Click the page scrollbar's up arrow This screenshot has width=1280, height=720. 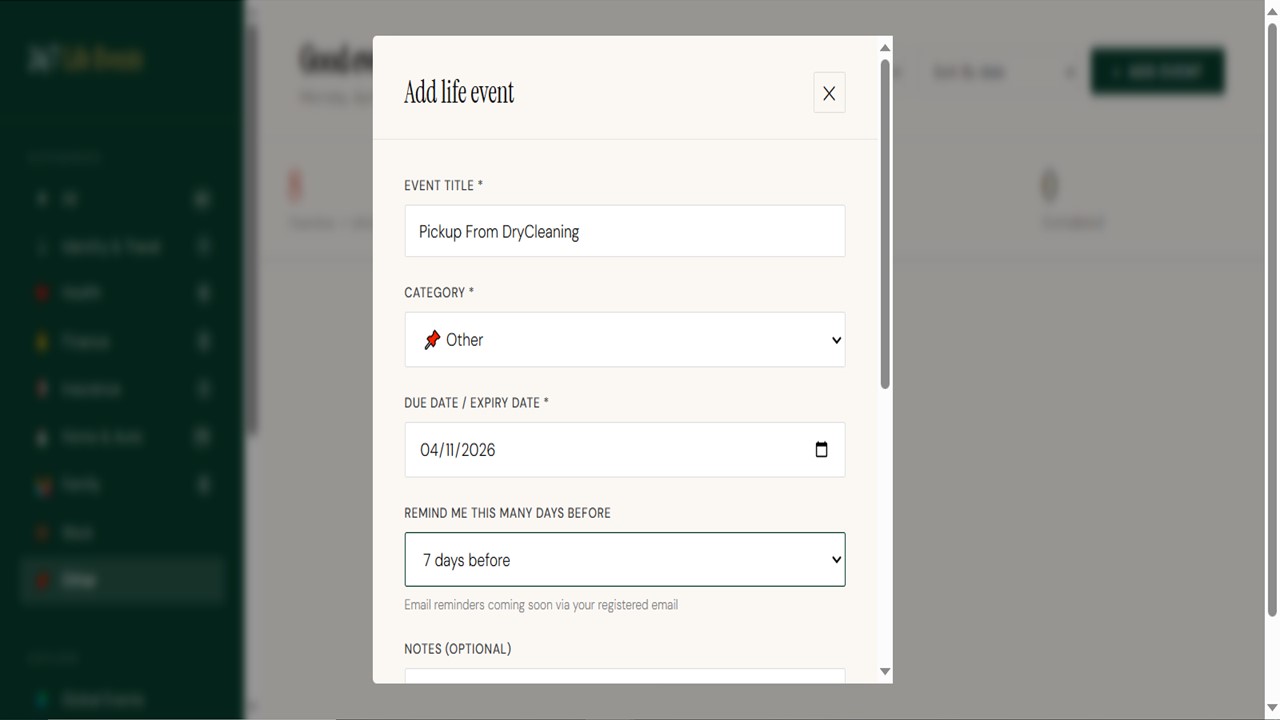(1272, 9)
